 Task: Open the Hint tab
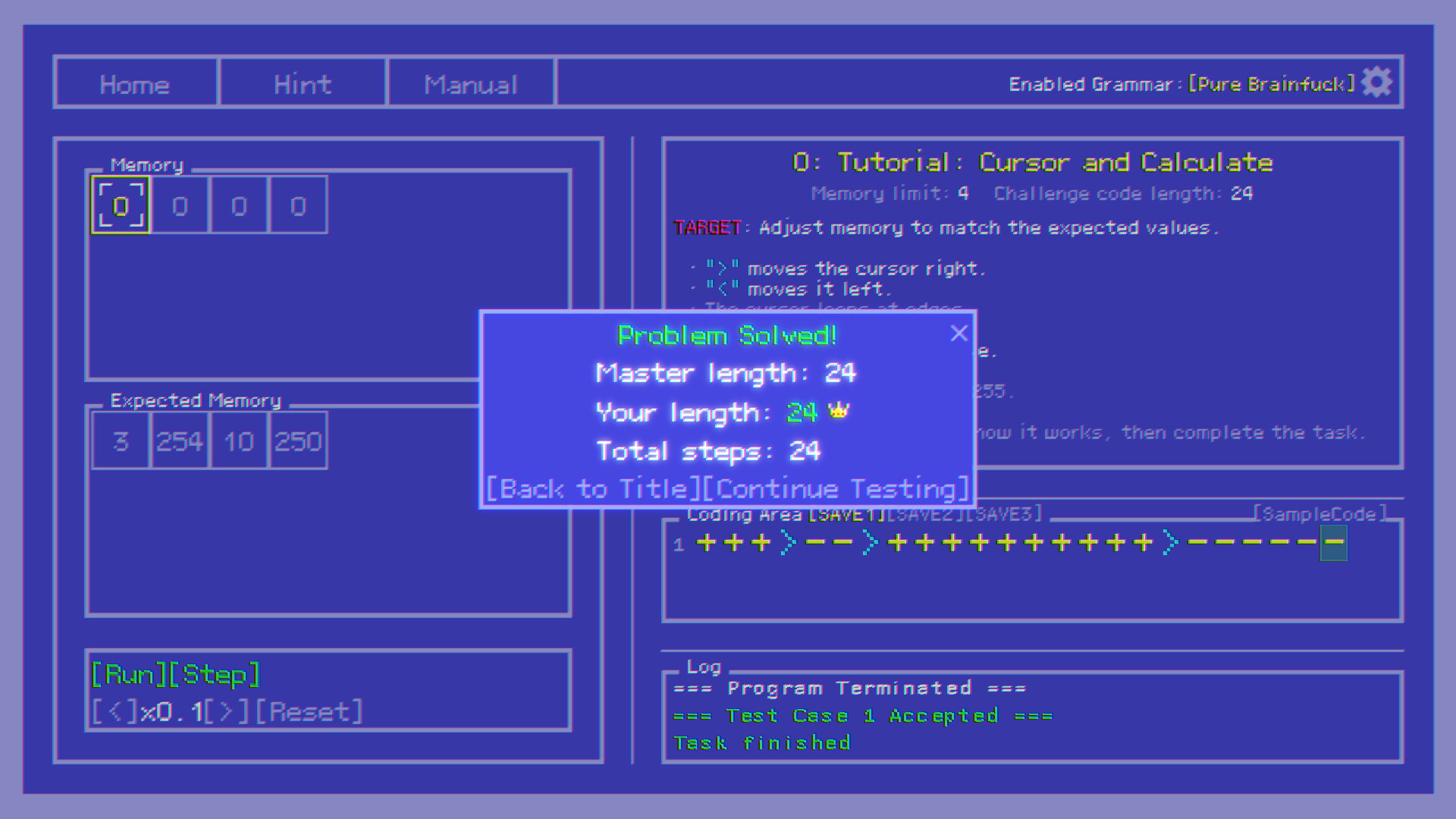(x=302, y=83)
